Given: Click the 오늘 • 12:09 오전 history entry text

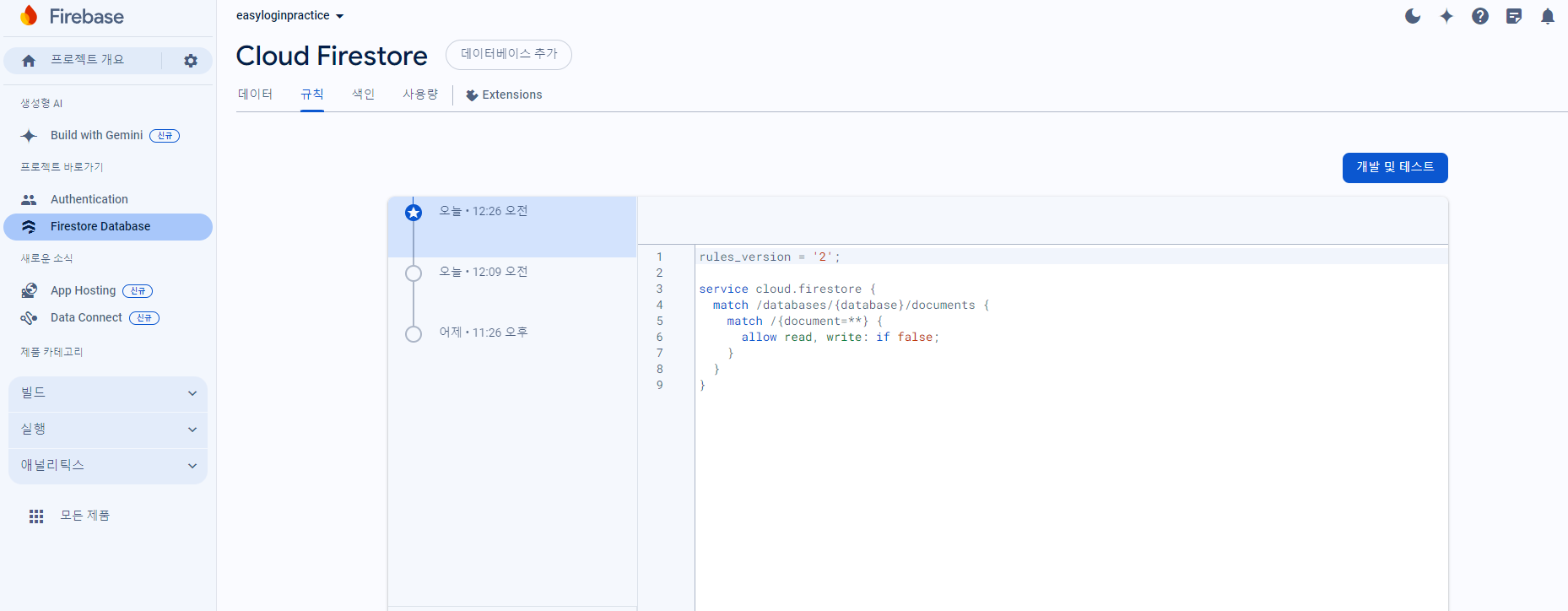Looking at the screenshot, I should pos(484,272).
